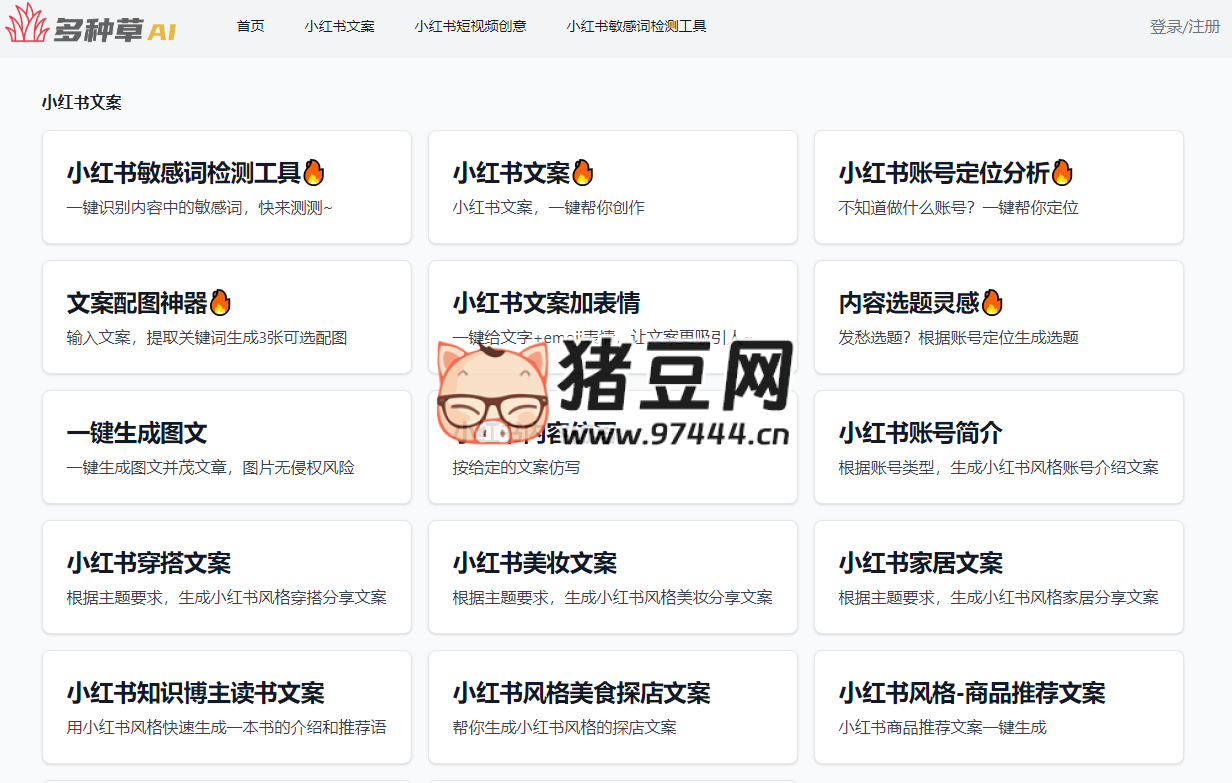1232x783 pixels.
Task: Open the 内容选题灵感 card title
Action: click(909, 303)
